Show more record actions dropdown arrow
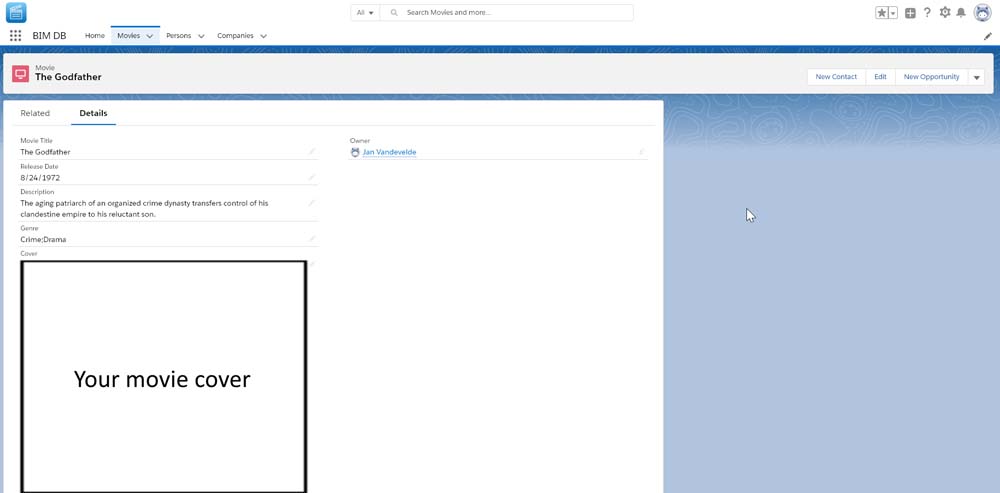Image resolution: width=1000 pixels, height=493 pixels. [976, 77]
